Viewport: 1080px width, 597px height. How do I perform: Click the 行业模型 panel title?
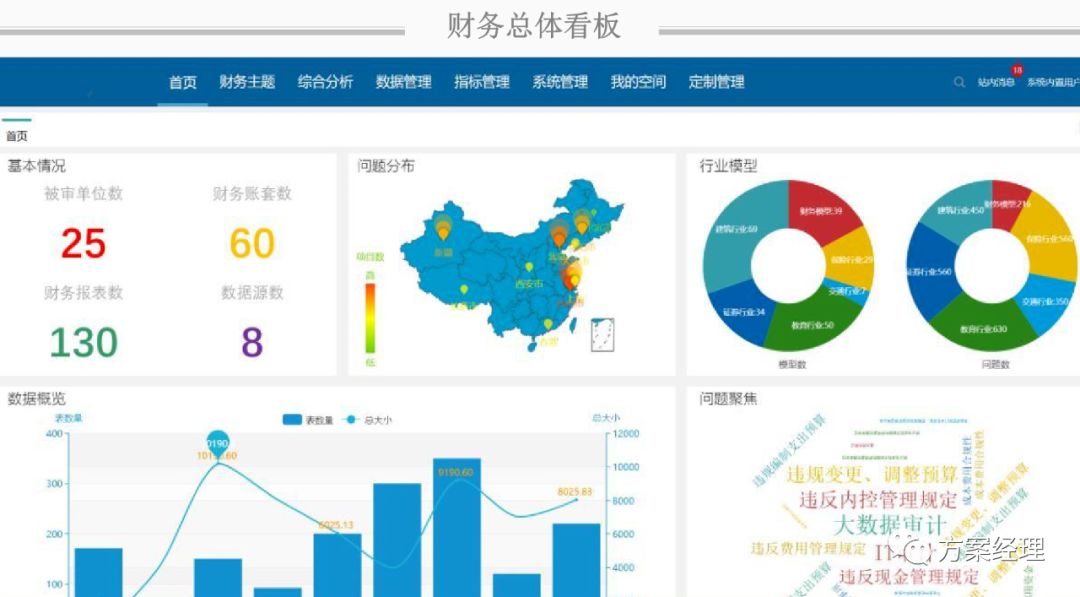[728, 166]
